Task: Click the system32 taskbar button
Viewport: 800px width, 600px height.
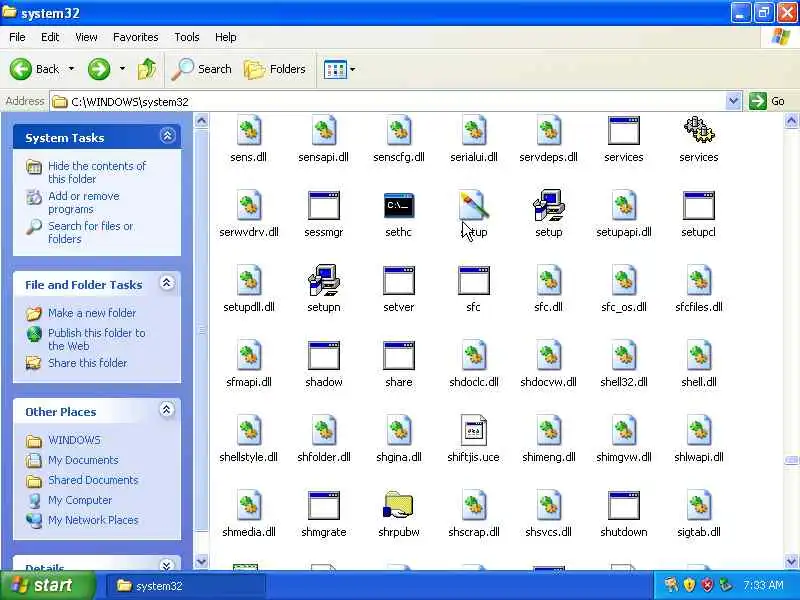Action: (186, 586)
